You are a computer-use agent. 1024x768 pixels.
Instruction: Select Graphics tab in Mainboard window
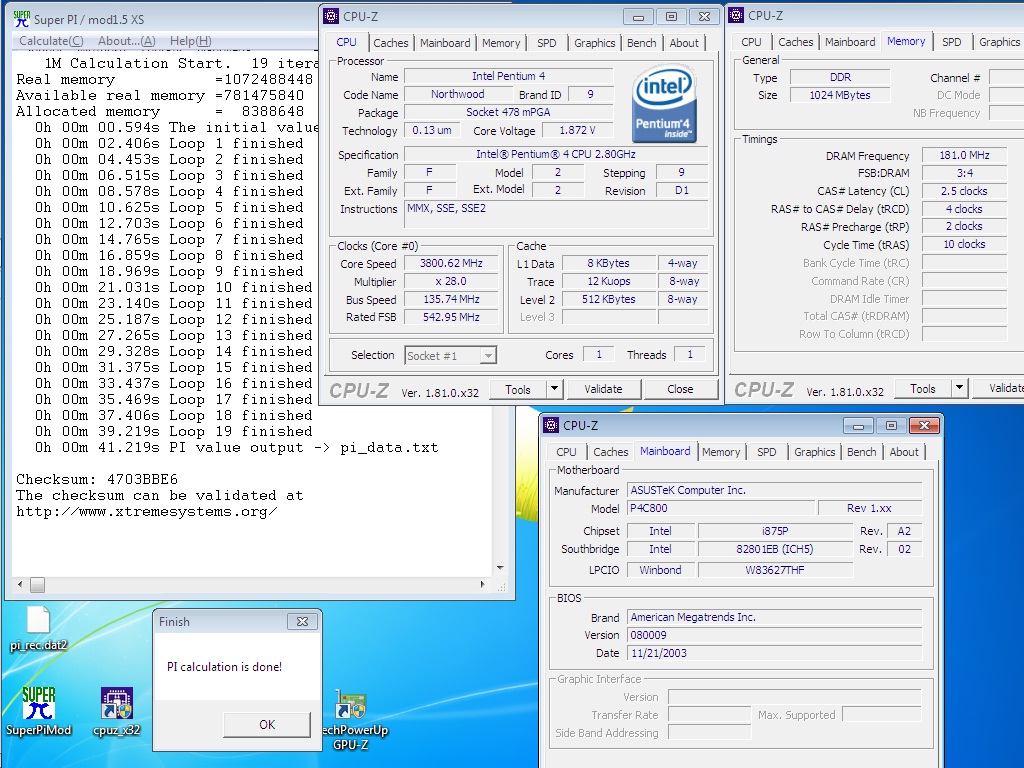814,452
